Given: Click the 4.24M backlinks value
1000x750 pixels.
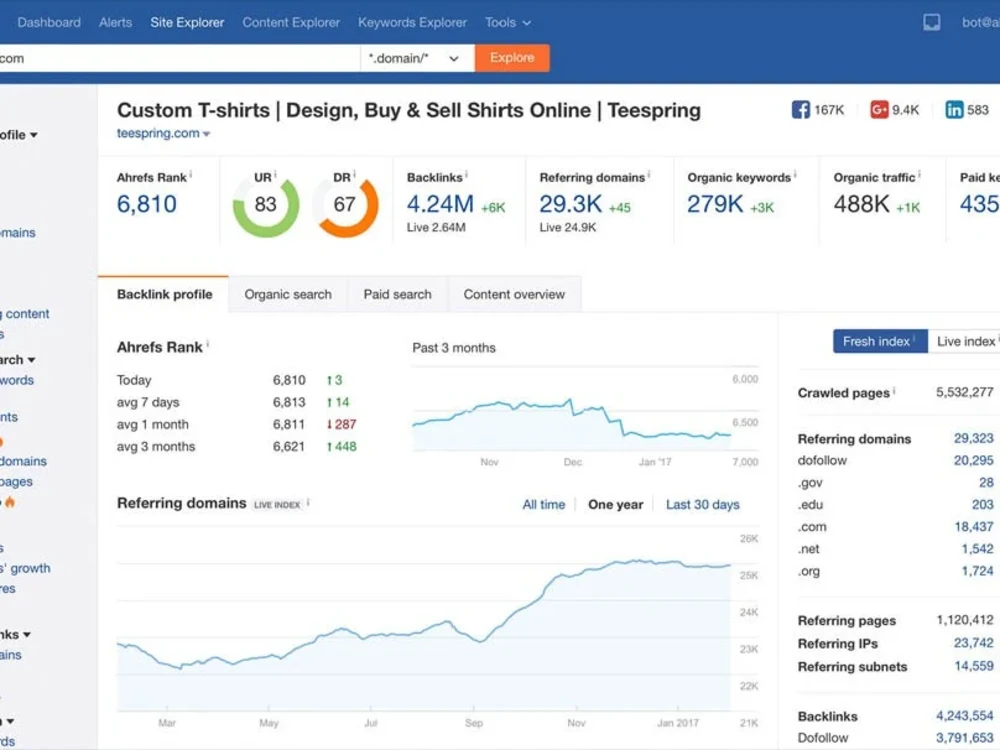Looking at the screenshot, I should tap(440, 204).
